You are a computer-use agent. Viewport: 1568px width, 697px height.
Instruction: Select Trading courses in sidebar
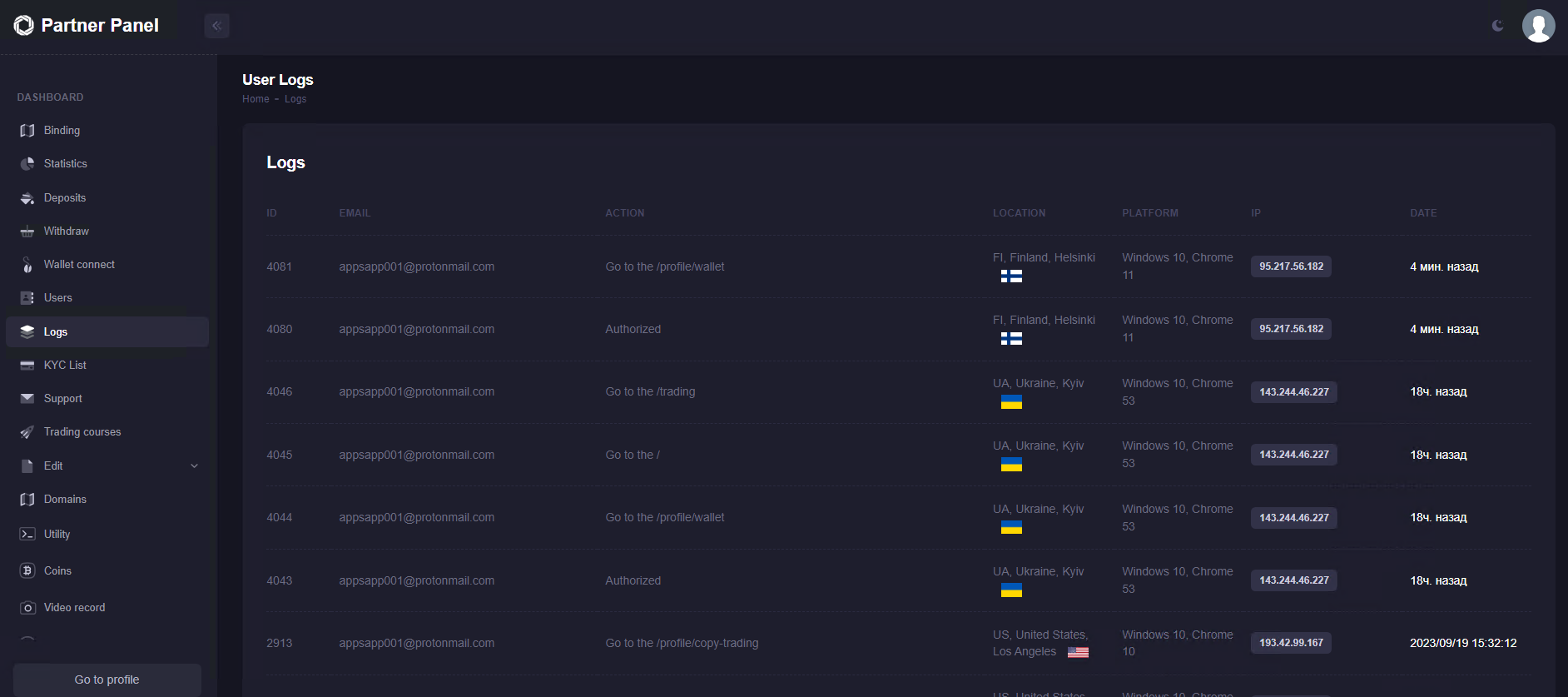(82, 432)
